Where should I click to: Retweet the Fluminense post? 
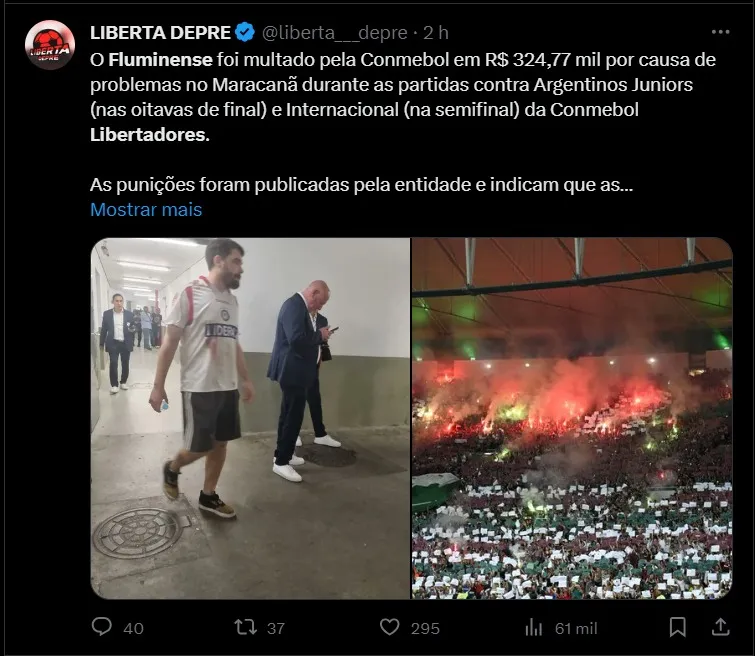point(245,627)
